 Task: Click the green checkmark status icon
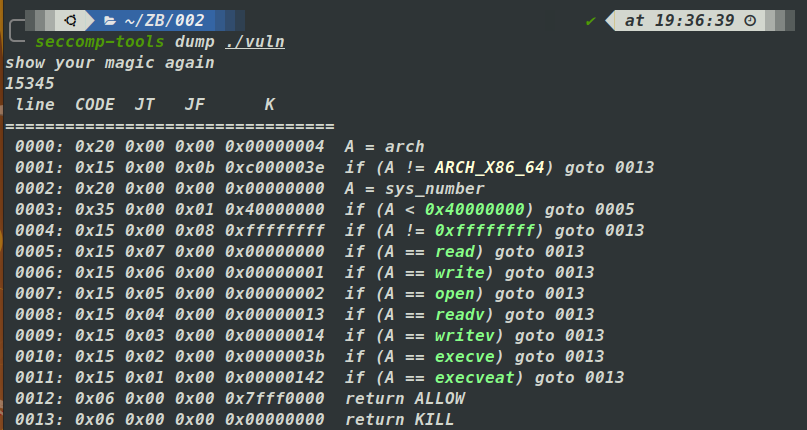pos(591,20)
